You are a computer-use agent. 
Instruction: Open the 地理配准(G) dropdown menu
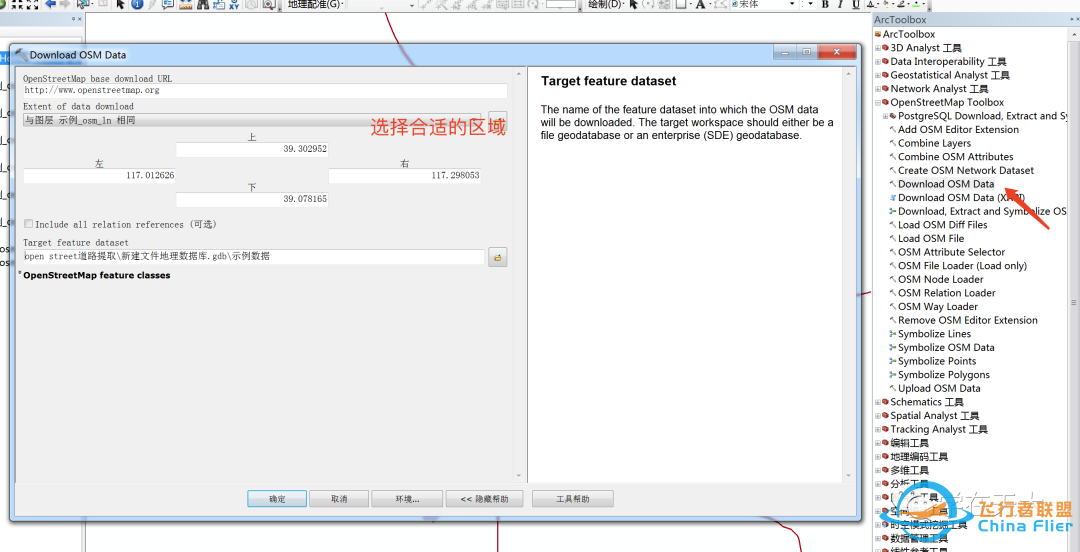click(315, 5)
